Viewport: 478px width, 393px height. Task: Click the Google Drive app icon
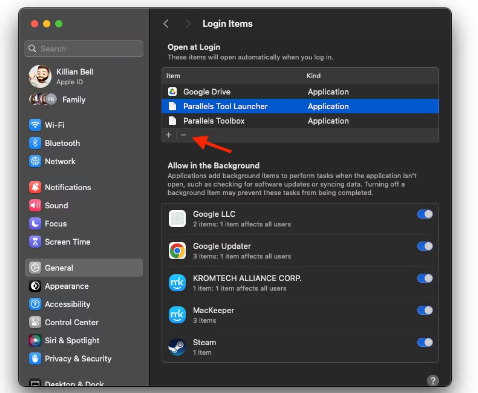pyautogui.click(x=172, y=92)
